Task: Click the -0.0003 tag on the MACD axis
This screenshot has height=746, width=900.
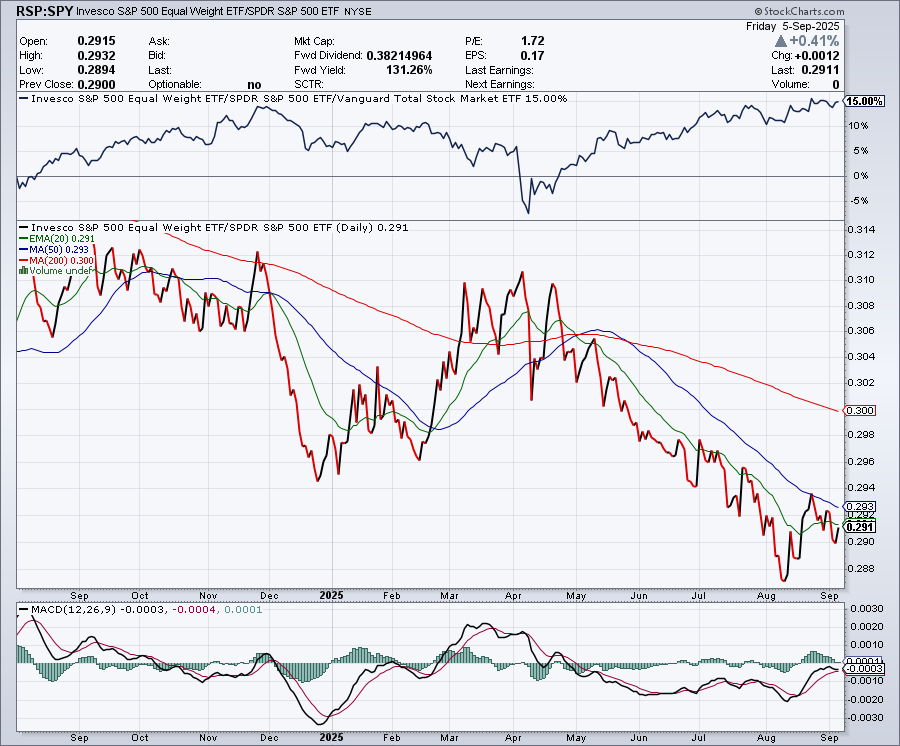Action: coord(865,669)
